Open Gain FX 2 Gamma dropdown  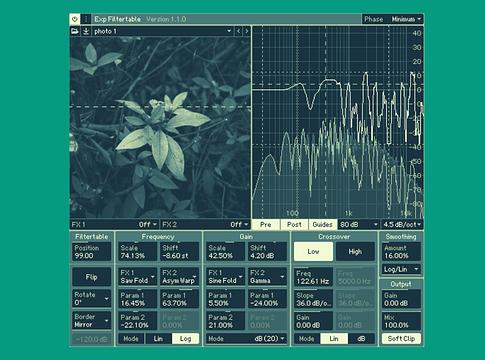point(267,277)
